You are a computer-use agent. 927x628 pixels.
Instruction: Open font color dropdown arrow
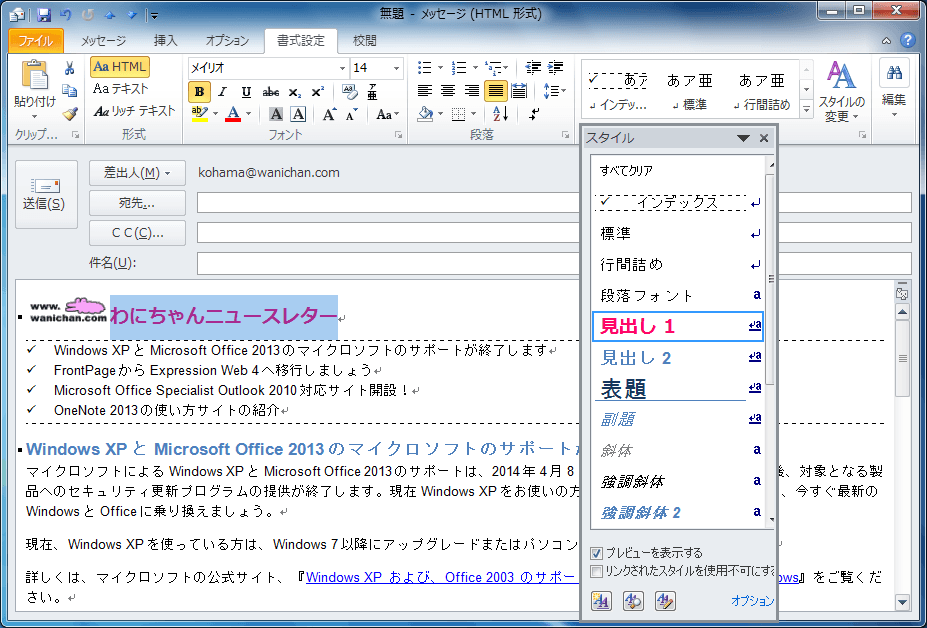248,114
